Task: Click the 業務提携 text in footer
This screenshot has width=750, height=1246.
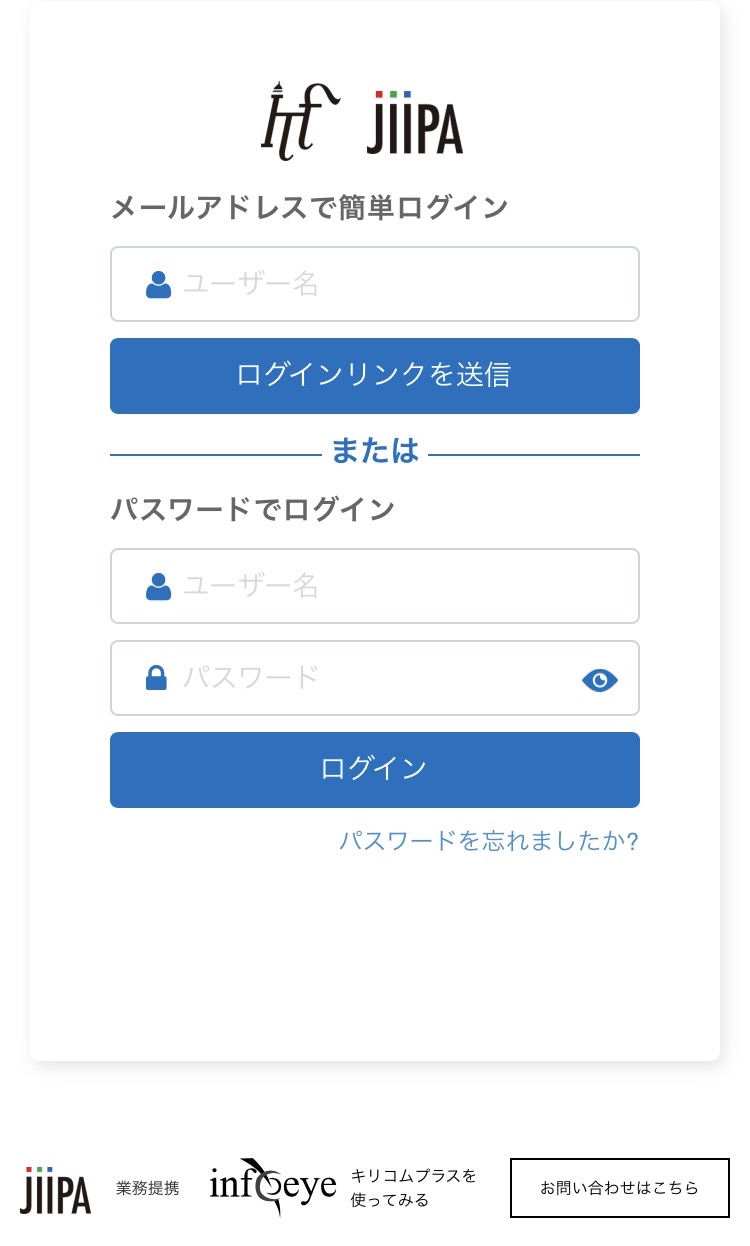Action: coord(148,1189)
